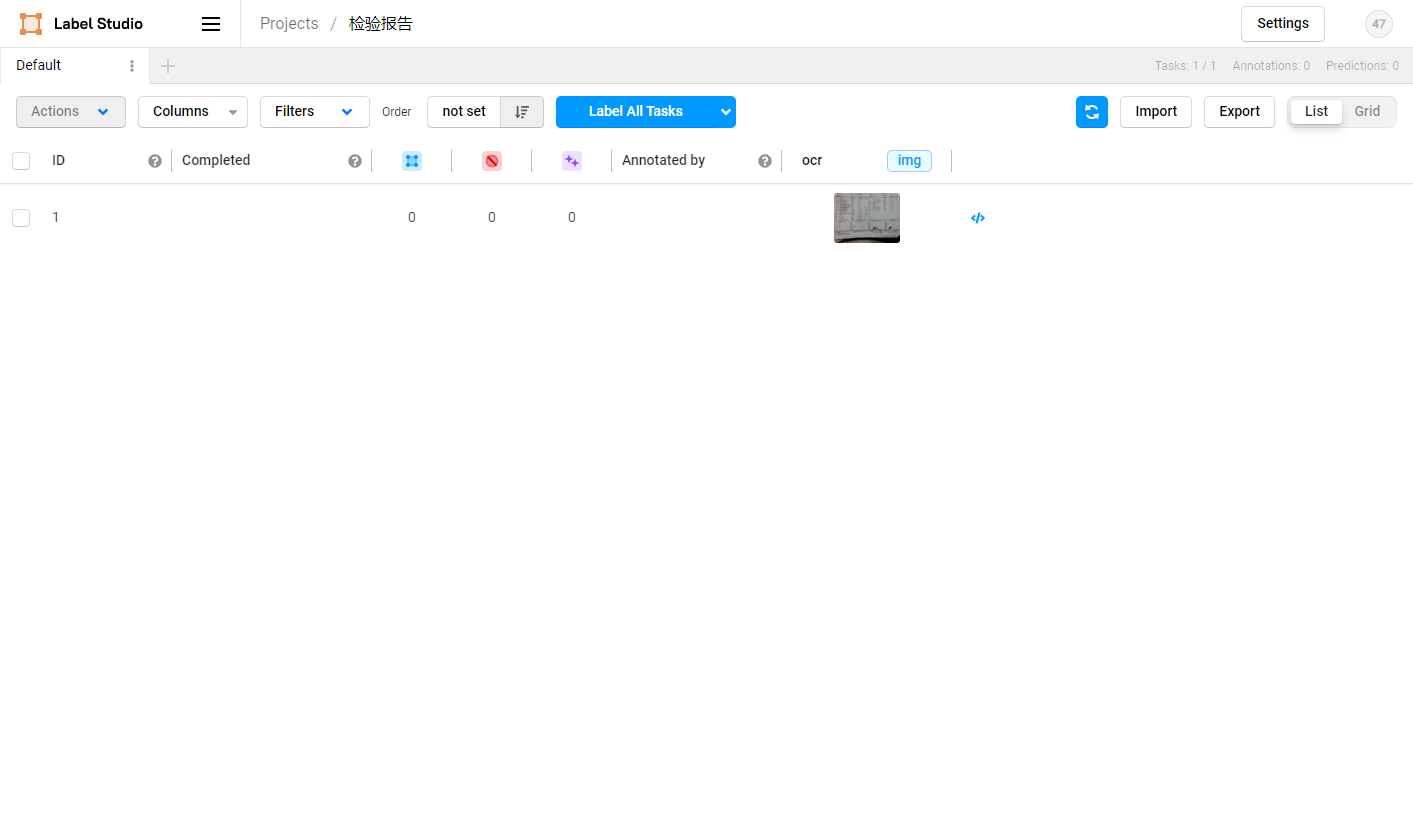
Task: Click the ID column header
Action: (x=59, y=161)
